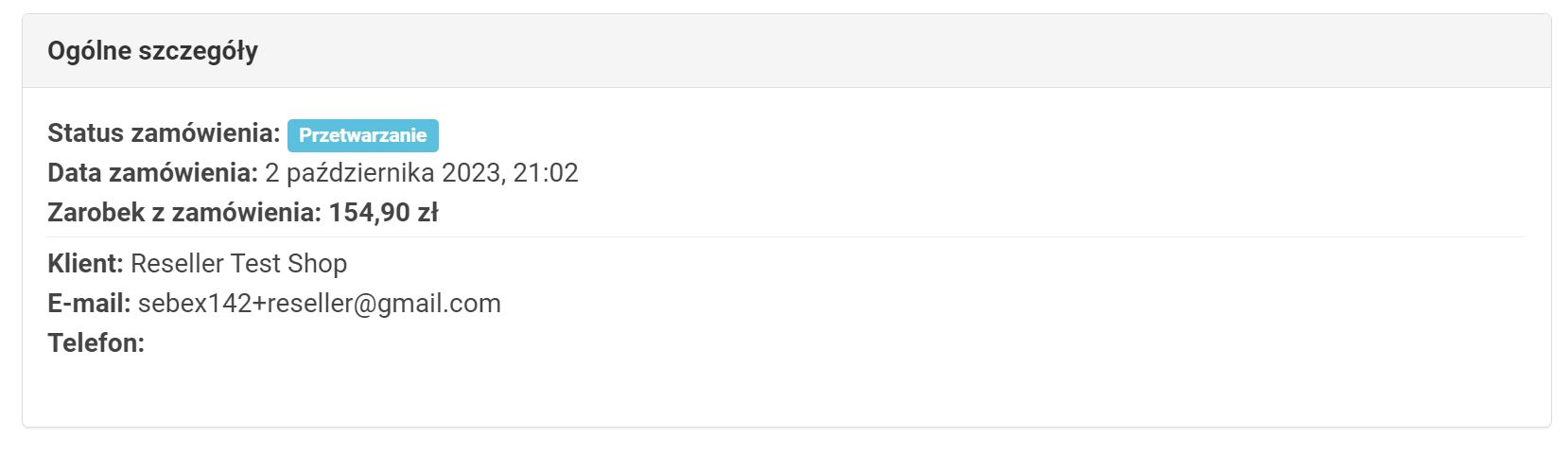
Task: Click the order time 21:02
Action: [x=546, y=173]
